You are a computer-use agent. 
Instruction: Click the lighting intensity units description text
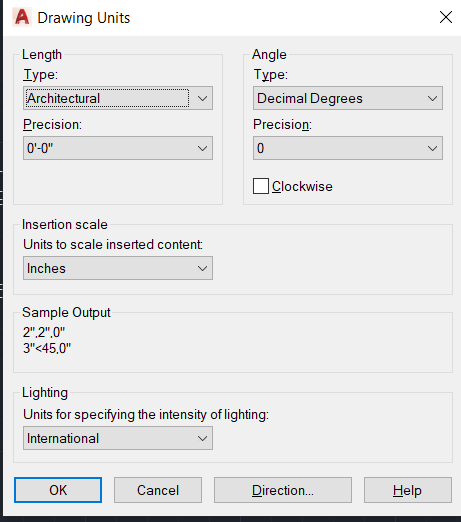[146, 415]
